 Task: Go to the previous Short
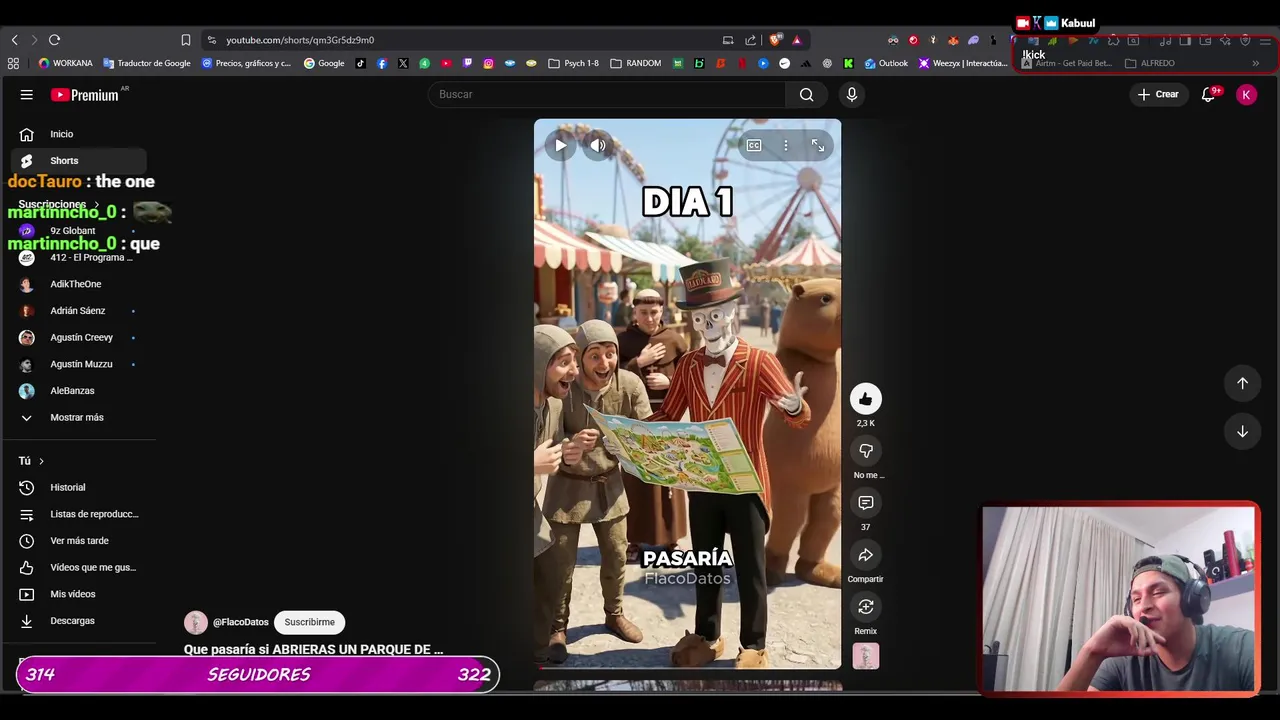1242,383
